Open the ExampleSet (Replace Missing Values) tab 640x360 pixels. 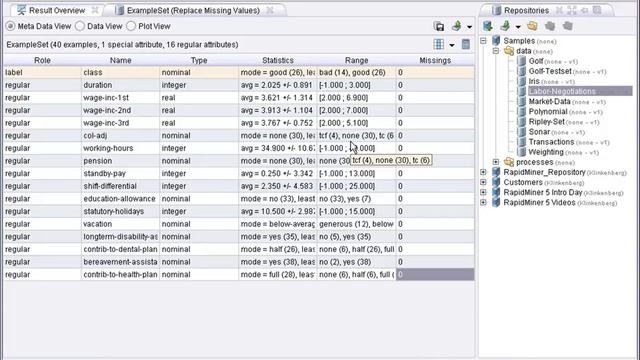coord(193,10)
